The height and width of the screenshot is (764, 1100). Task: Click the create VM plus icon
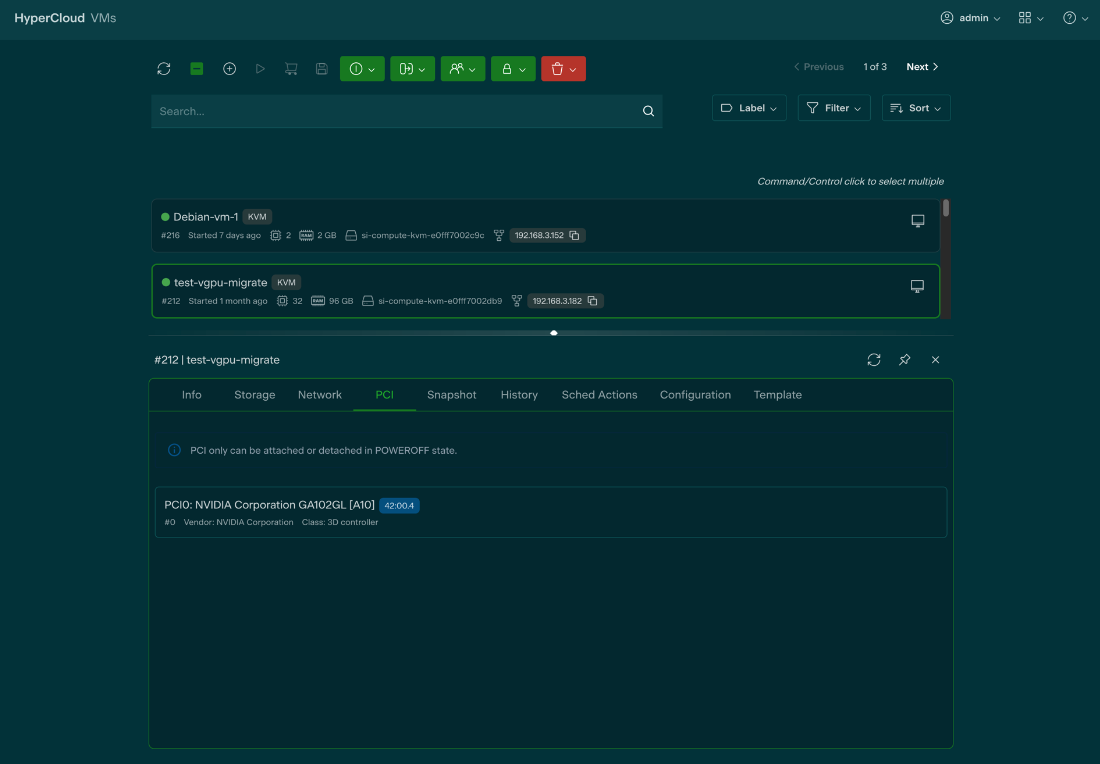pyautogui.click(x=229, y=68)
